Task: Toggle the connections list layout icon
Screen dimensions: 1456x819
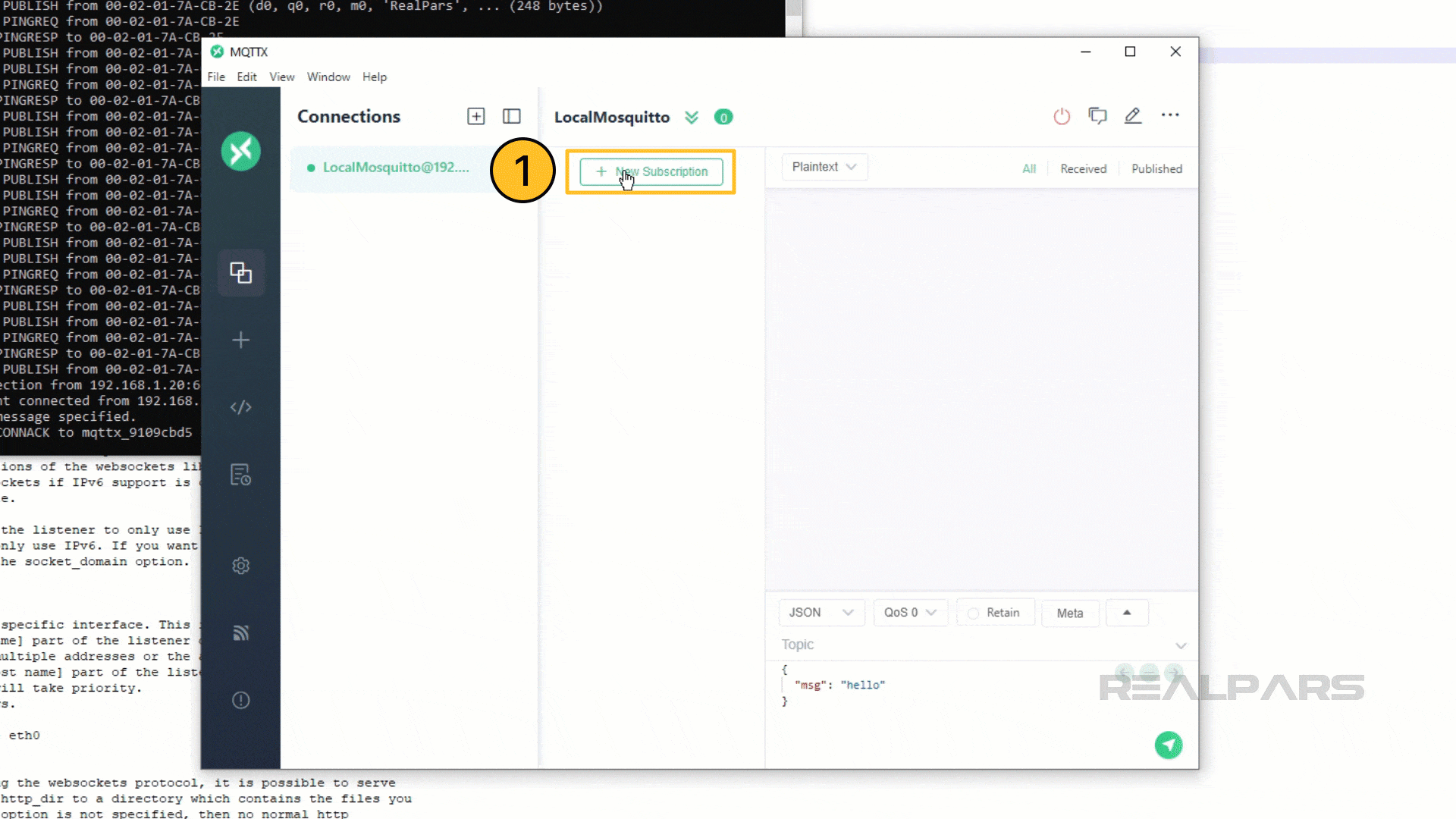Action: click(512, 116)
